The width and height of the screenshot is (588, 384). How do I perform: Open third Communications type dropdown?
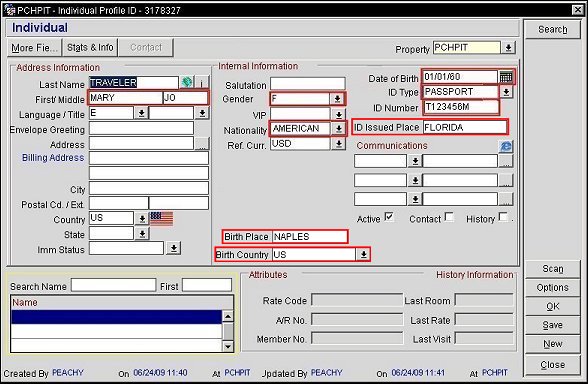[415, 199]
